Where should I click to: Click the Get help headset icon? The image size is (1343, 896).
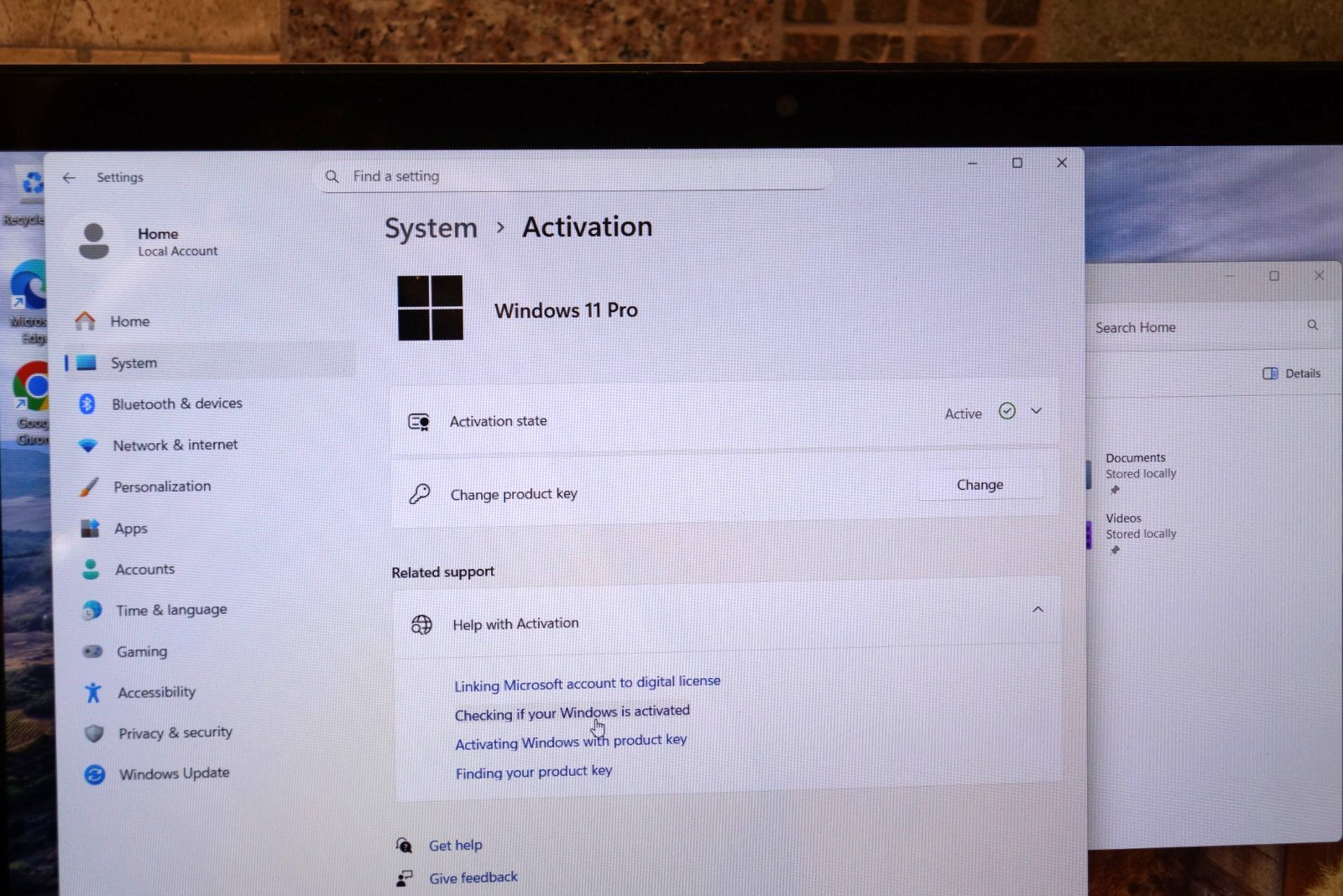(x=404, y=846)
